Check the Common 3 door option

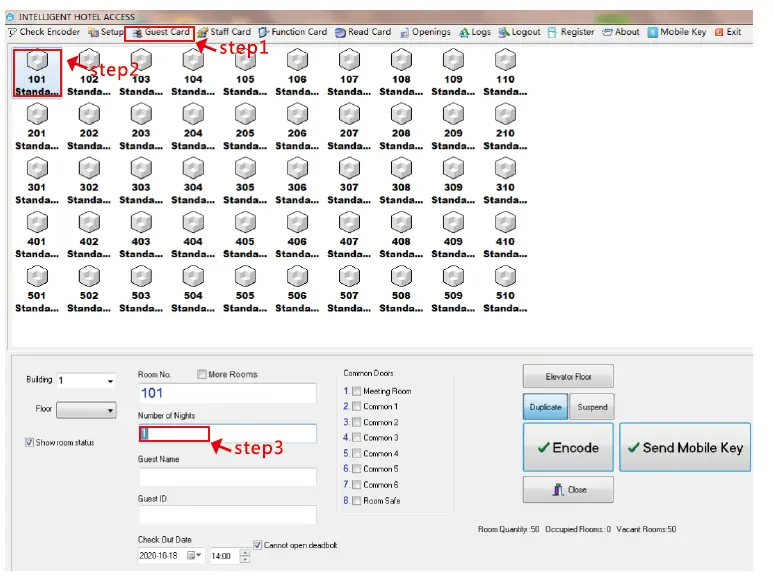tap(357, 438)
